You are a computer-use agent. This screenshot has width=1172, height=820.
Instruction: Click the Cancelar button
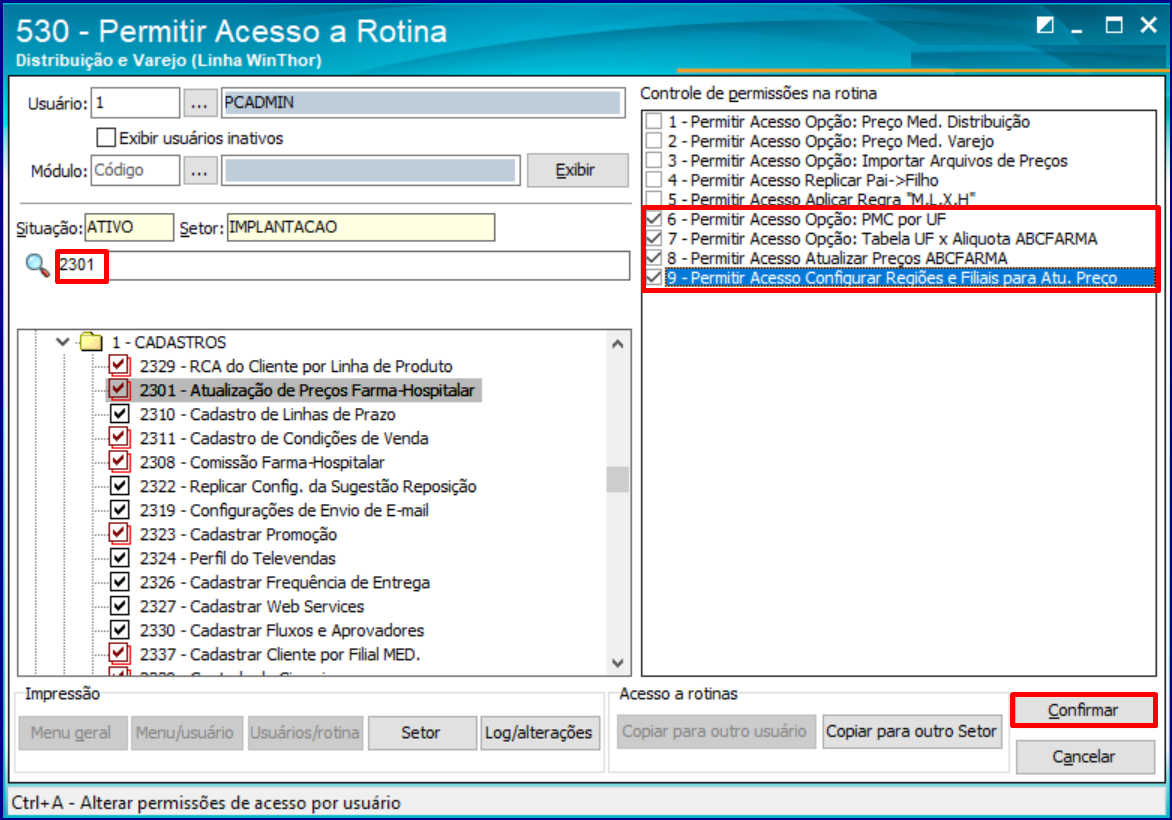pyautogui.click(x=1085, y=757)
